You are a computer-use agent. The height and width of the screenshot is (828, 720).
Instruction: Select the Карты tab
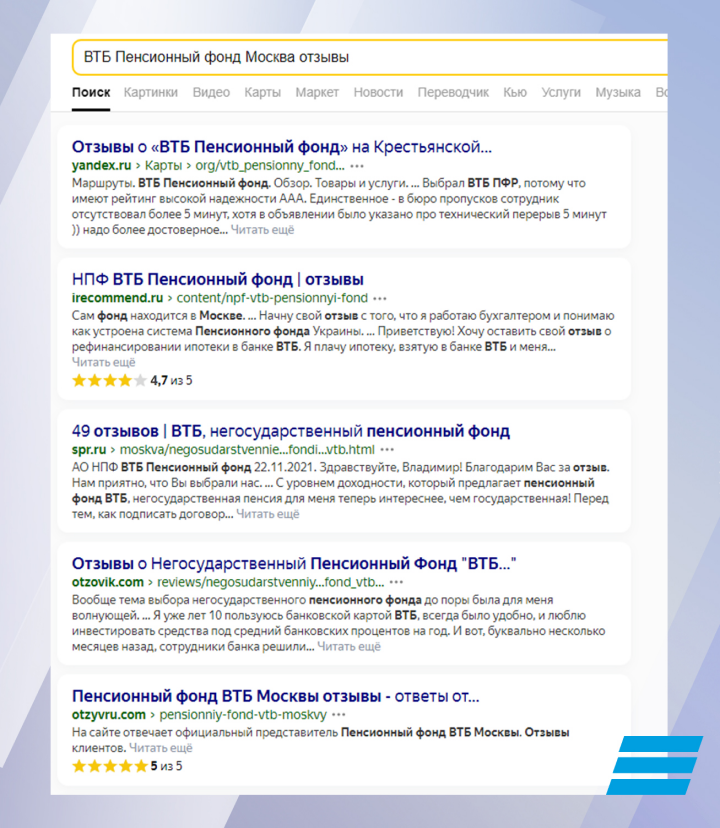click(263, 92)
